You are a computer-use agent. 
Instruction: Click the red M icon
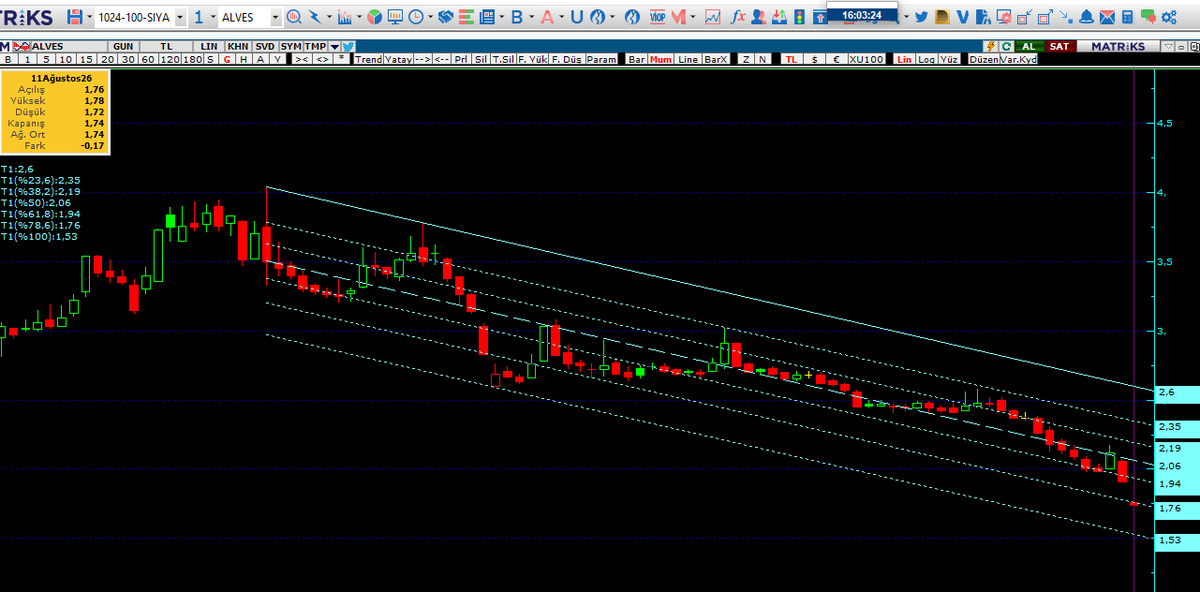click(x=678, y=17)
